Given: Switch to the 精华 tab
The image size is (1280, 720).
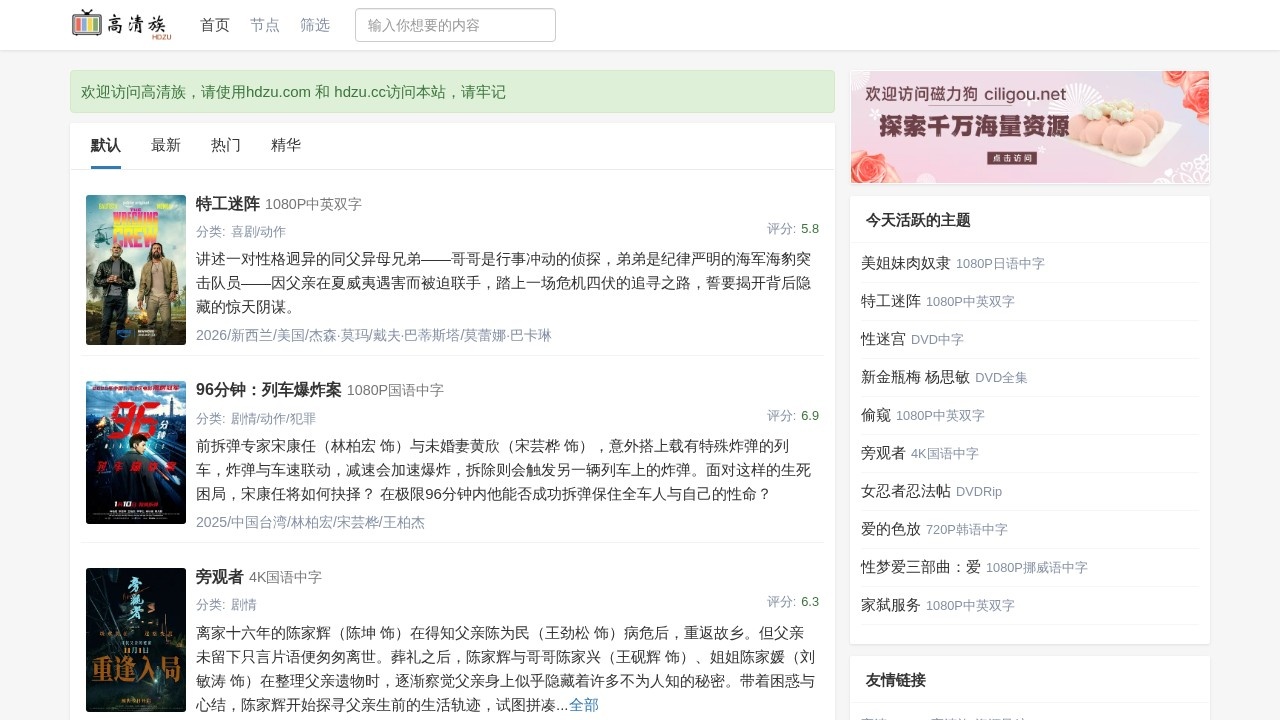Looking at the screenshot, I should pyautogui.click(x=286, y=145).
